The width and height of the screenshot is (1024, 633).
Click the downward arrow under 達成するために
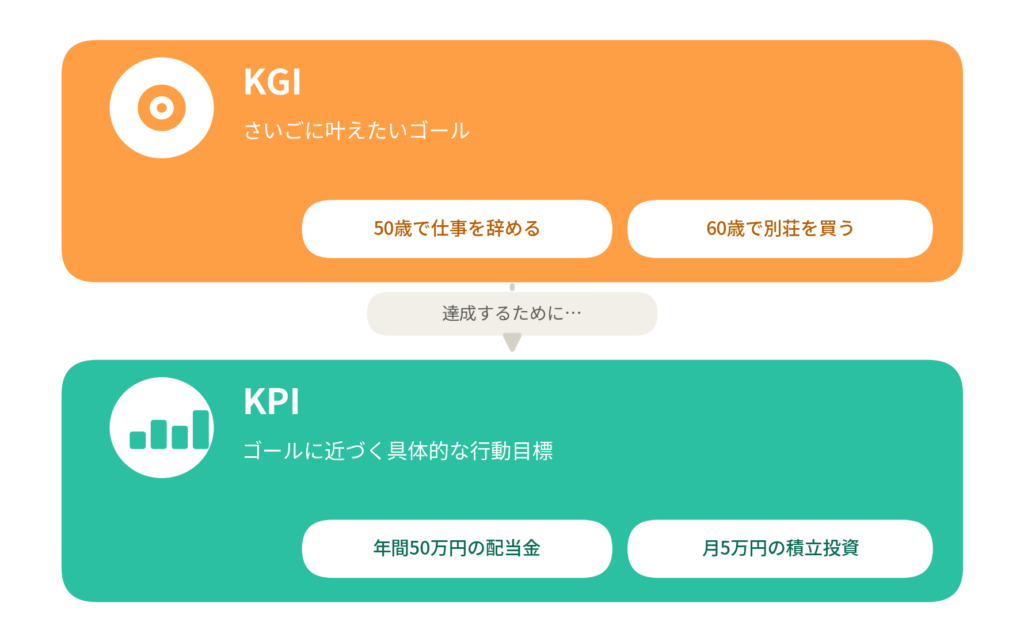[x=512, y=342]
